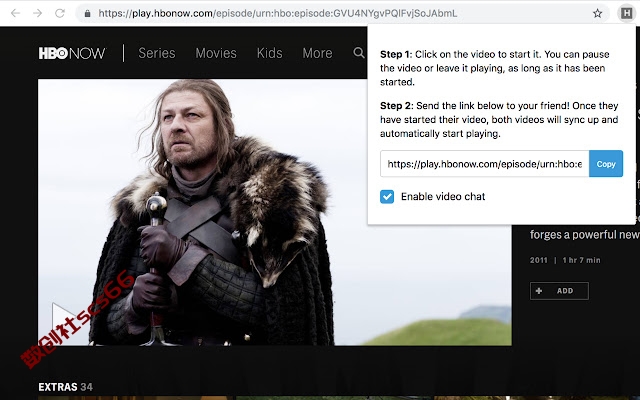Click the 2011 release year text

coord(538,260)
